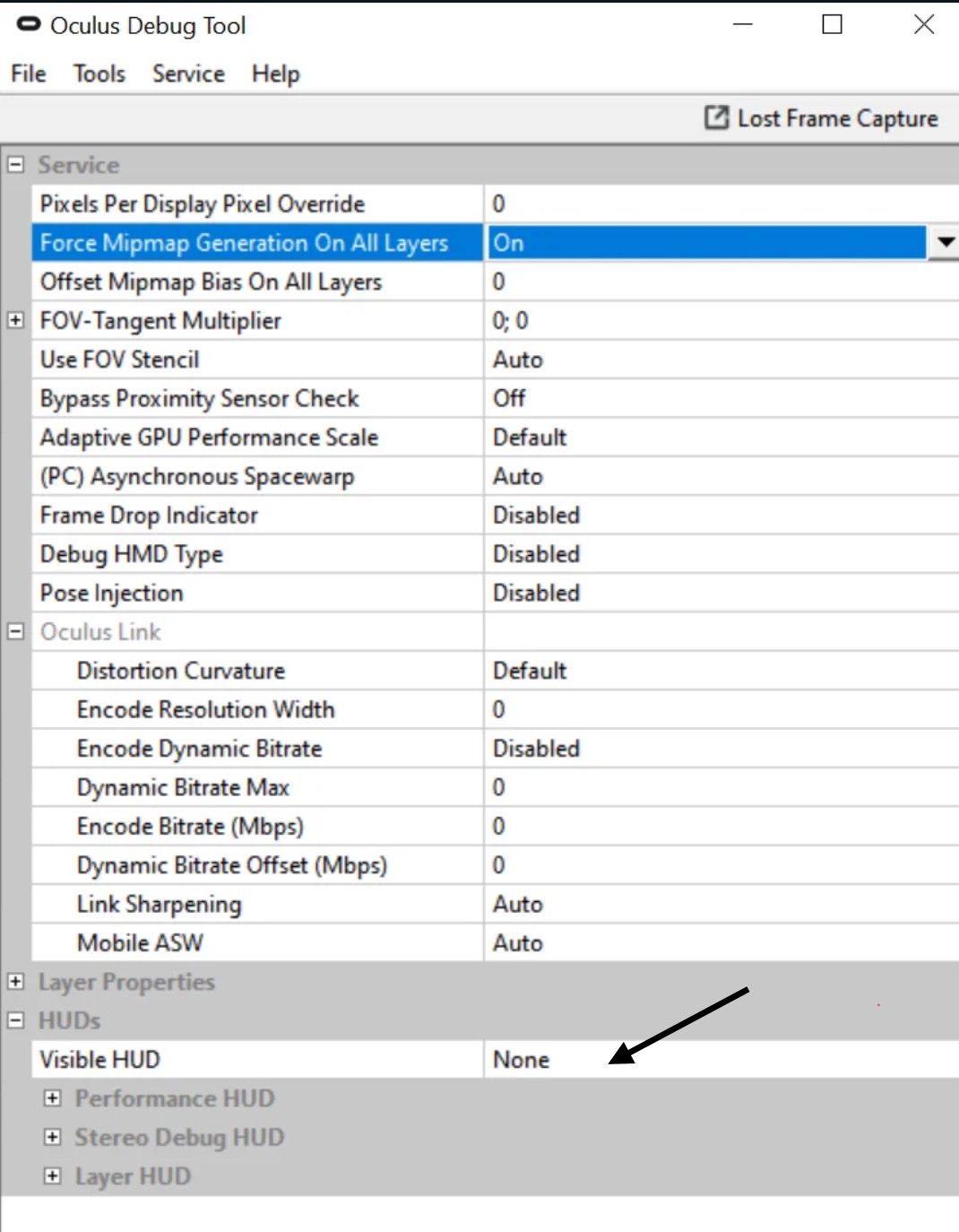Viewport: 959px width, 1232px height.
Task: Click the Oculus Link section header
Action: click(100, 632)
